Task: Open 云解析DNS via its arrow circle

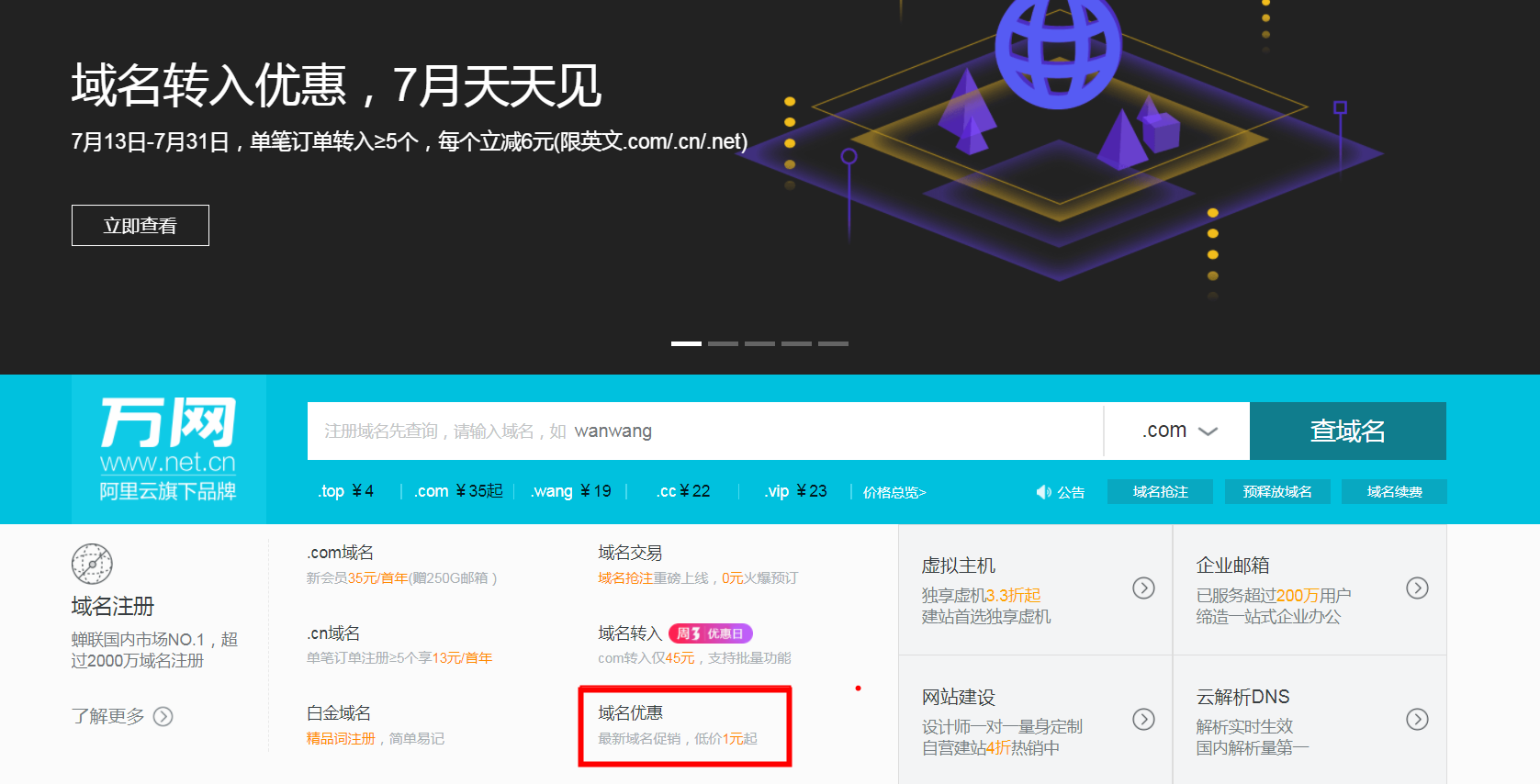Action: [x=1417, y=719]
